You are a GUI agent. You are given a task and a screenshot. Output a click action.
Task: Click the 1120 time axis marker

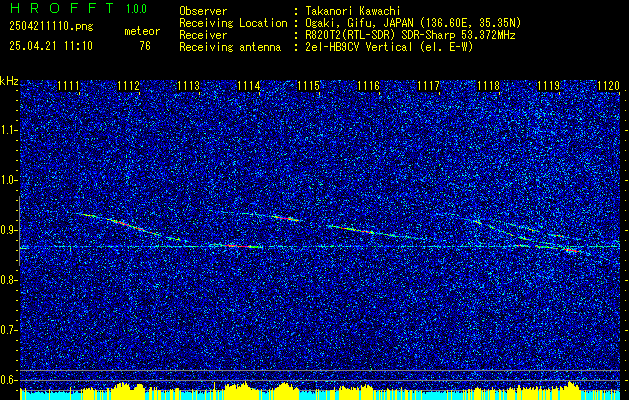(608, 86)
